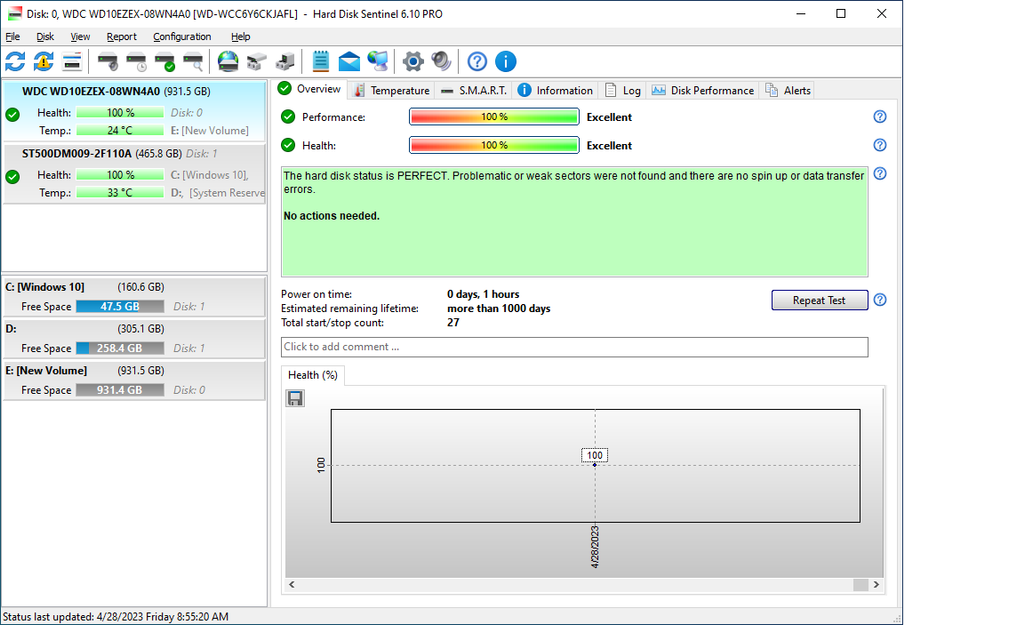Click the 100 data point label on graph
The image size is (1024, 625).
(594, 455)
